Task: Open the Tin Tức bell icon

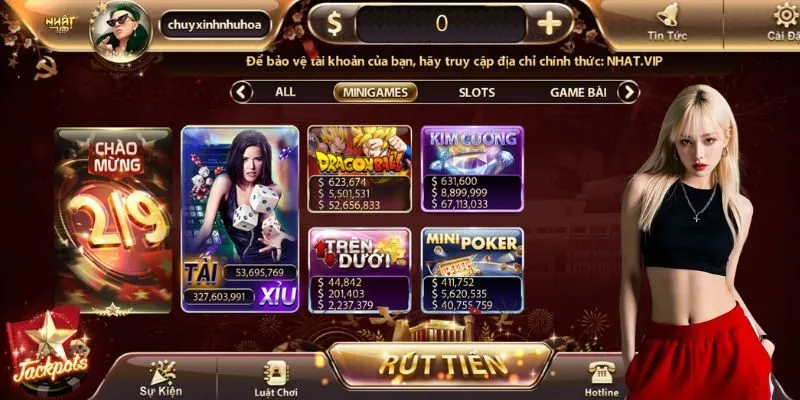Action: tap(667, 15)
